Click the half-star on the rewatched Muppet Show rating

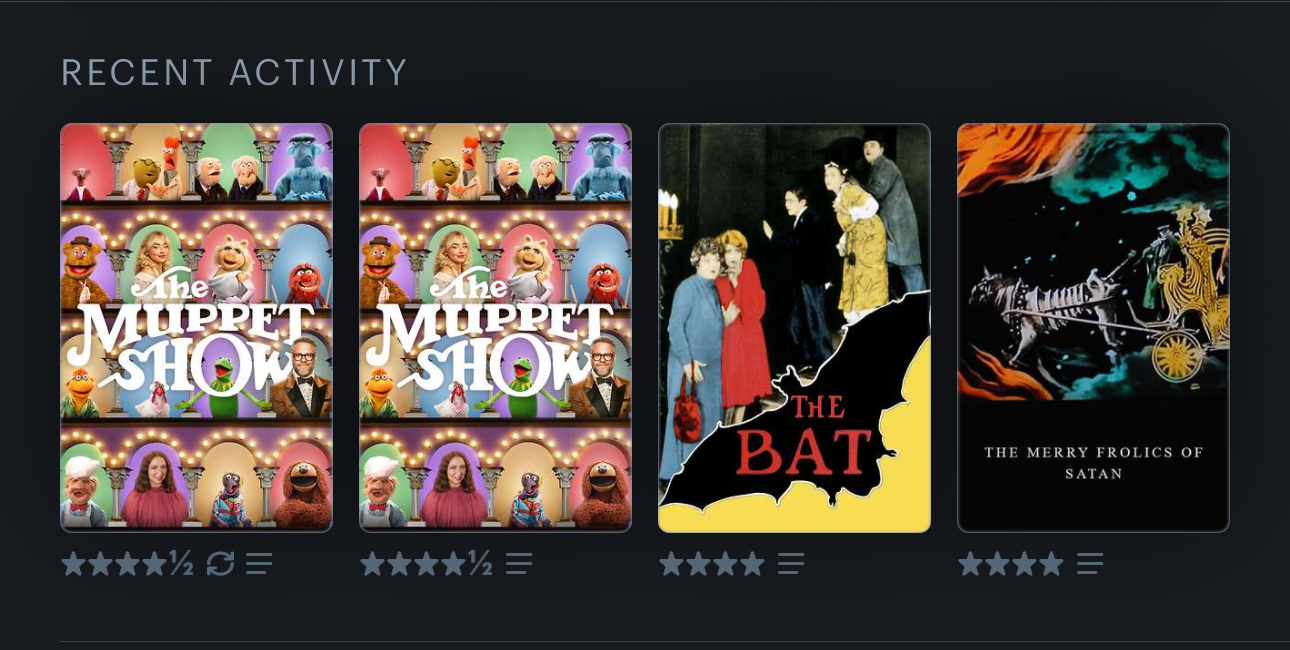(x=181, y=564)
